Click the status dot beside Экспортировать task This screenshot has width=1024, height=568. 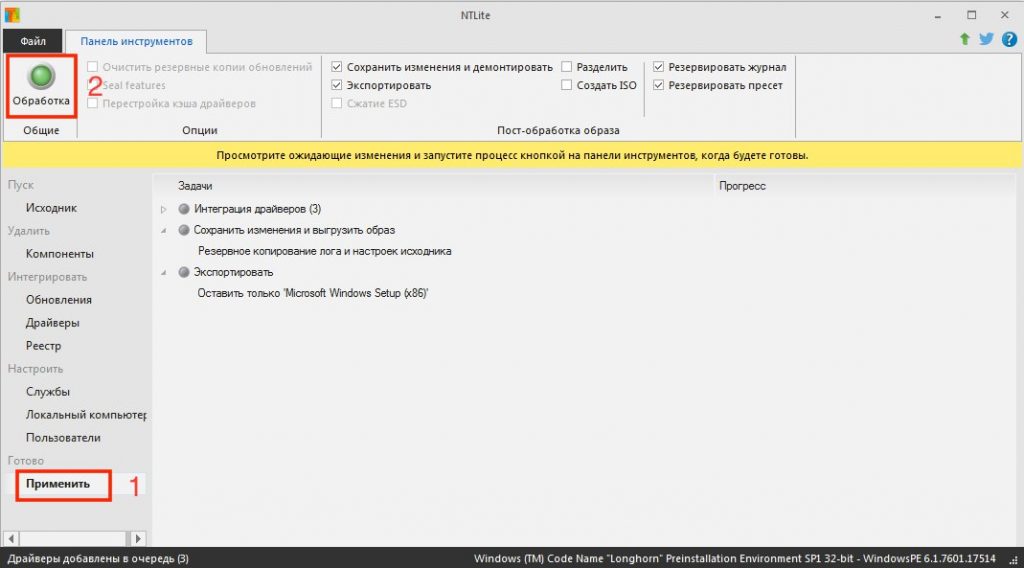pos(184,272)
